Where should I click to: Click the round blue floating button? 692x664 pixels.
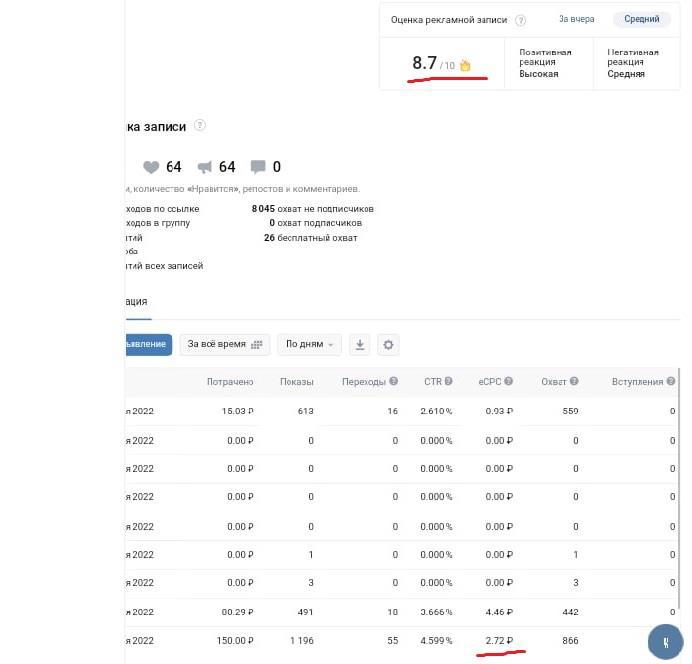[665, 642]
